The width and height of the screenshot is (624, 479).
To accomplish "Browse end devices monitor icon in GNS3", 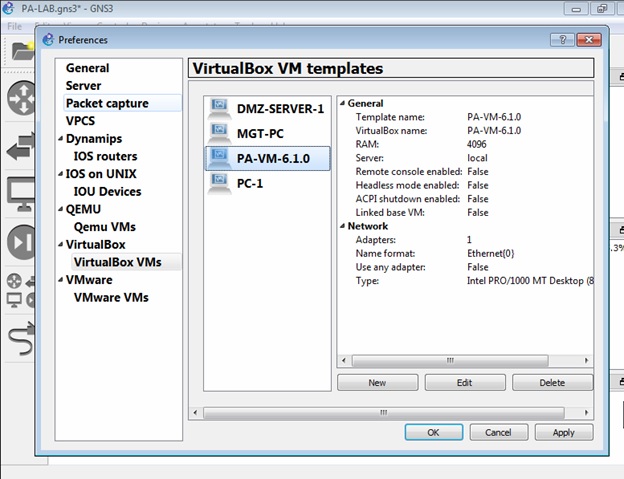I will coord(21,194).
